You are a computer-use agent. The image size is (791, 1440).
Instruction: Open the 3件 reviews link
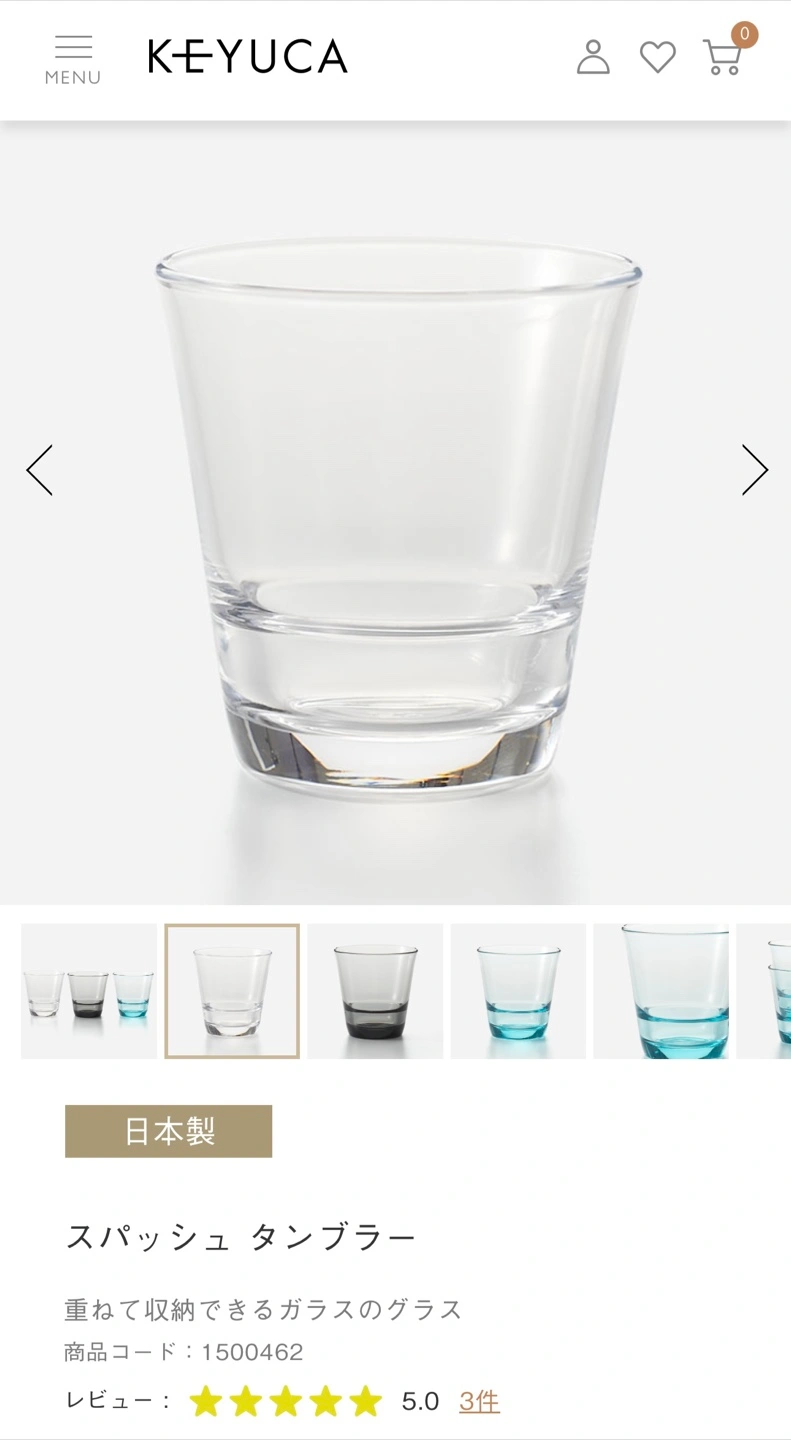[x=479, y=1401]
